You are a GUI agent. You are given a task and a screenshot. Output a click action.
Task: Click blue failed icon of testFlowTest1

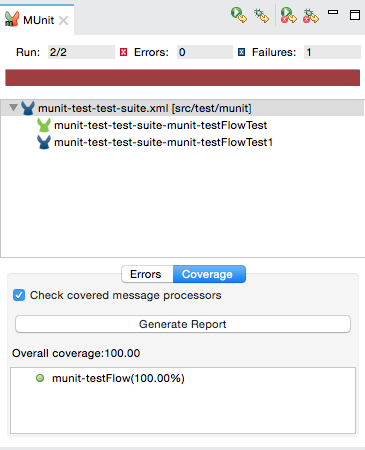click(44, 142)
